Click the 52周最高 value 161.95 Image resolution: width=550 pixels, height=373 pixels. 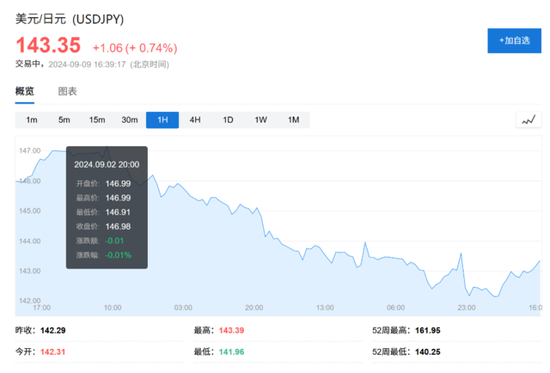pyautogui.click(x=428, y=331)
